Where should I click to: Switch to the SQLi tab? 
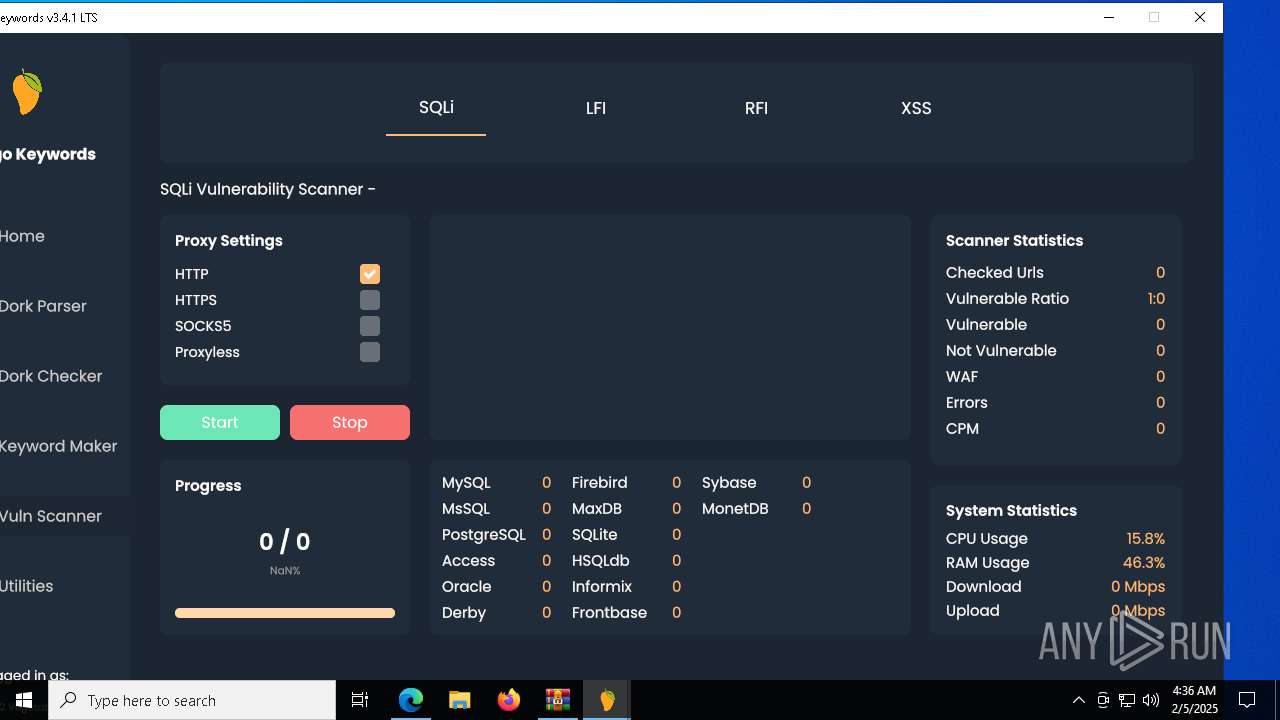pos(436,108)
